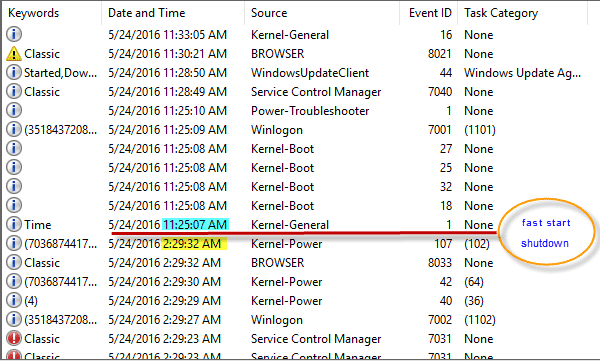600x362 pixels.
Task: Click the 'Kernel-General' source of event 16
Action: pos(290,35)
